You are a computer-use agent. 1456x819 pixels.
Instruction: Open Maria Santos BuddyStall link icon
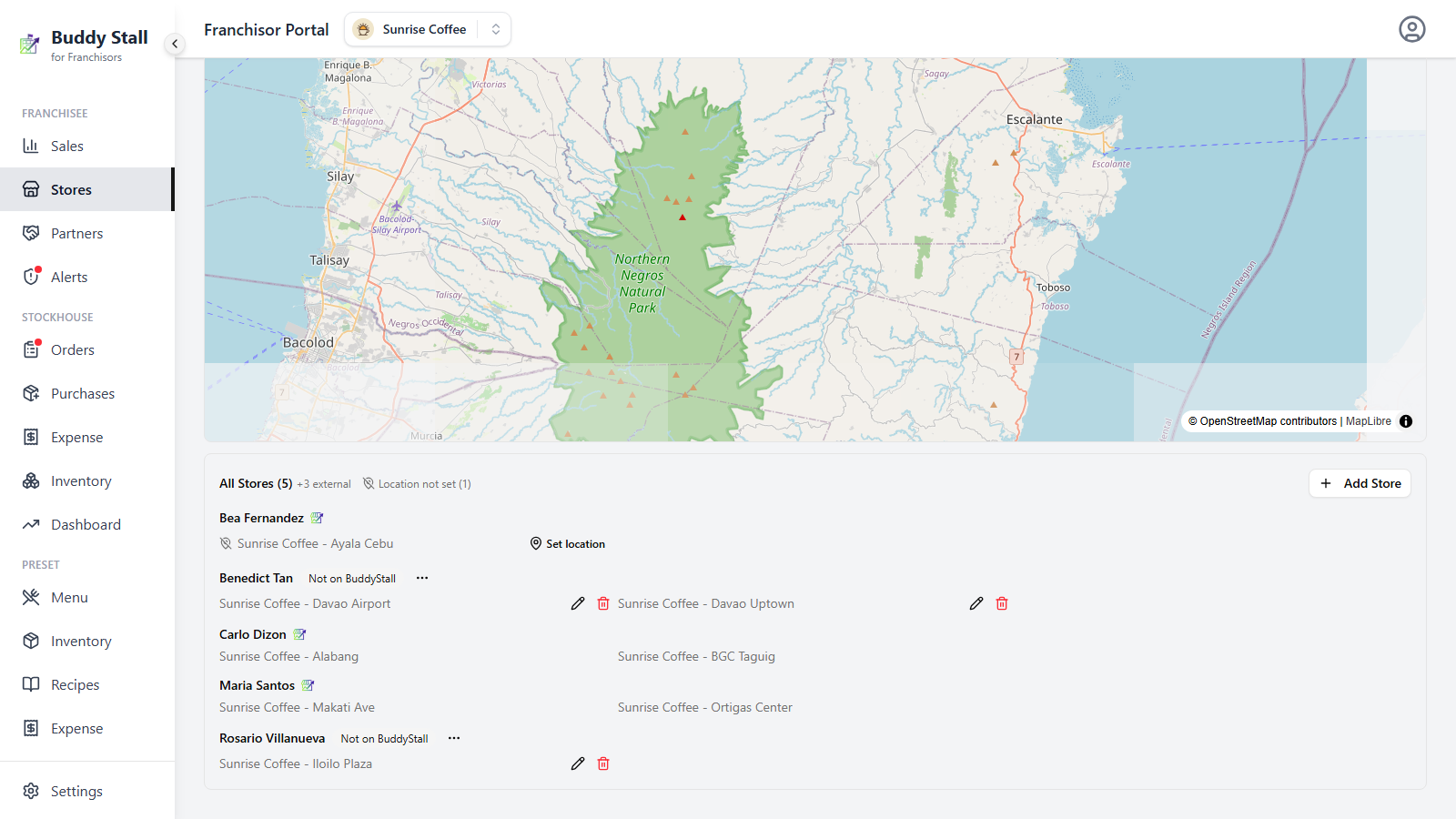(x=308, y=685)
